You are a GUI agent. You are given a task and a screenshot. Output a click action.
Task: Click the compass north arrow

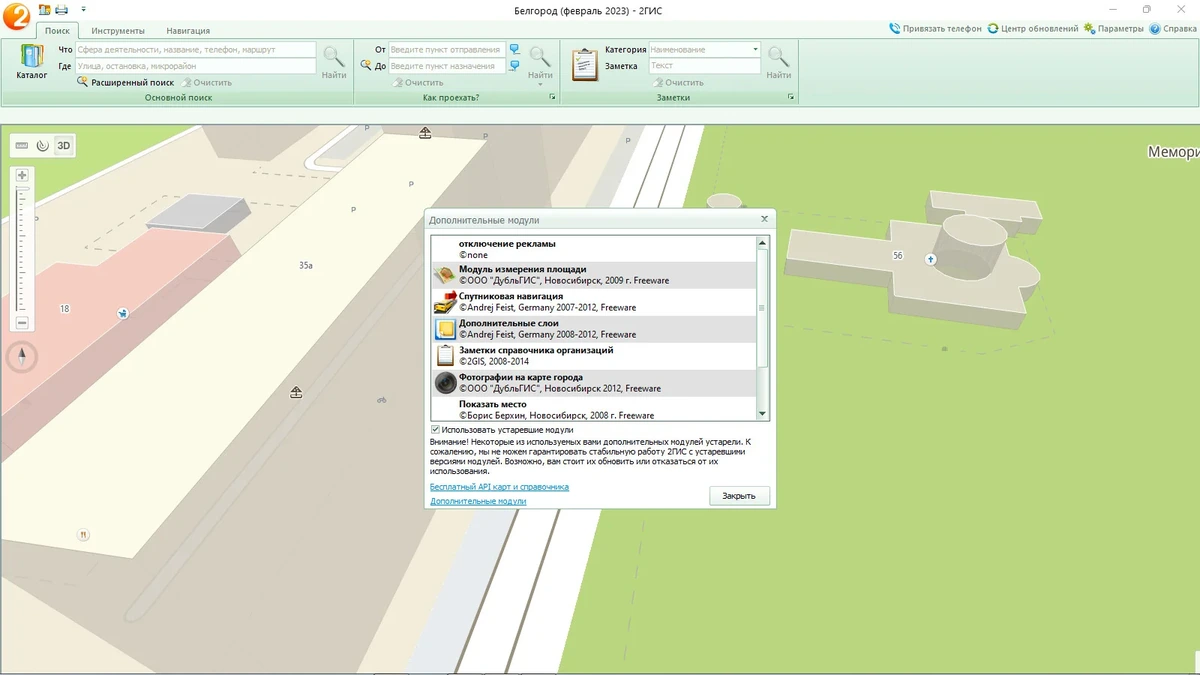pos(21,356)
